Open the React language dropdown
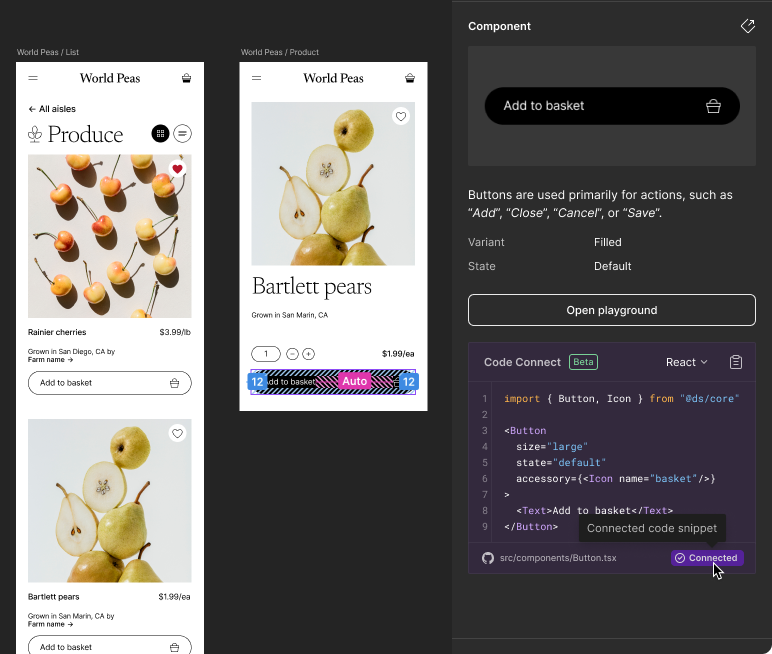 pos(686,362)
